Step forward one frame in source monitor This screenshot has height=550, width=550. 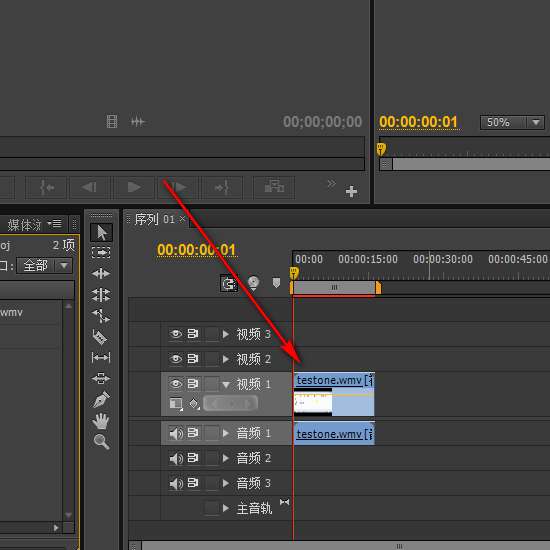[179, 188]
